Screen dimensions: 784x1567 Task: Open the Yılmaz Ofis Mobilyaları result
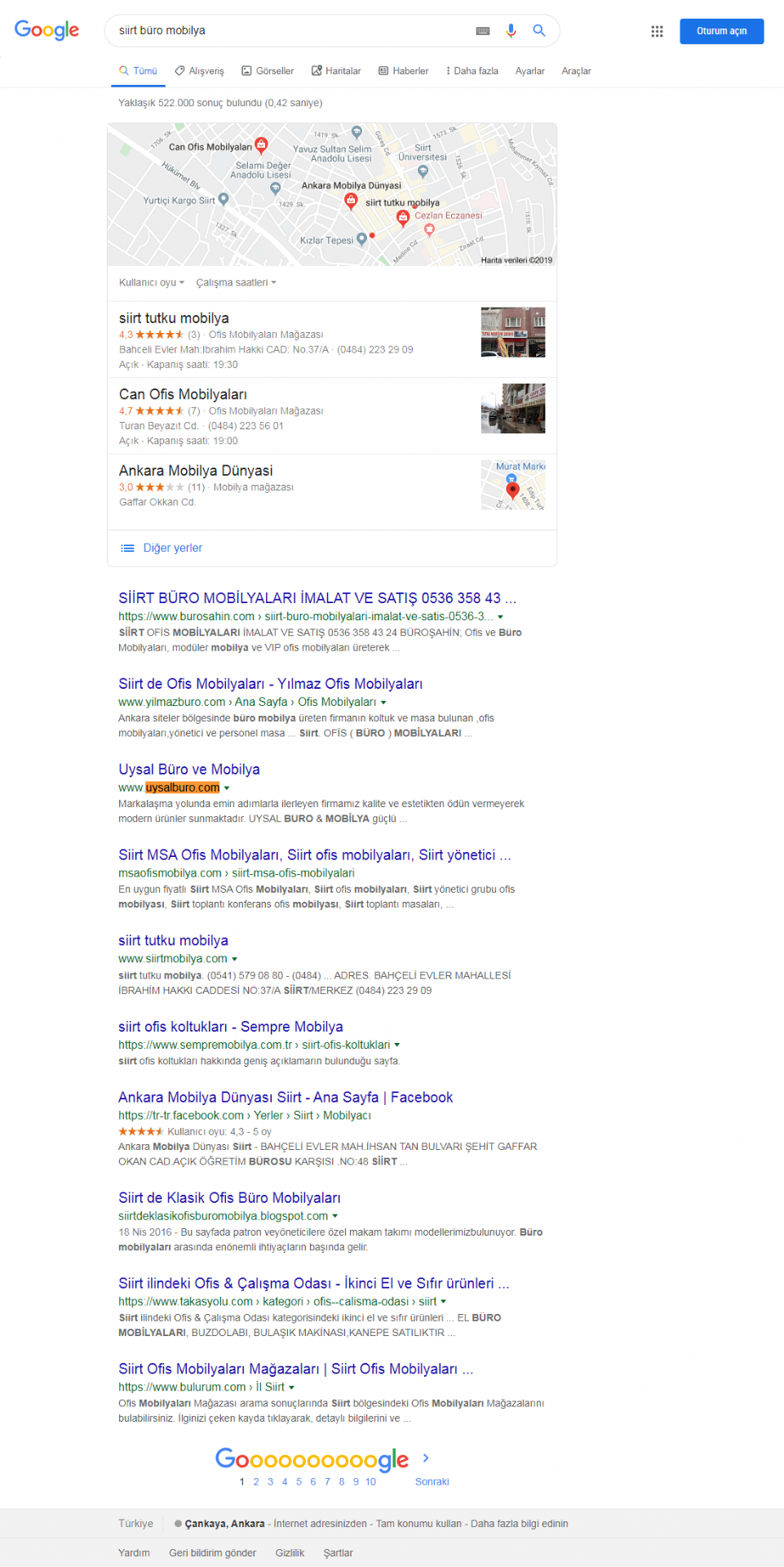click(270, 684)
